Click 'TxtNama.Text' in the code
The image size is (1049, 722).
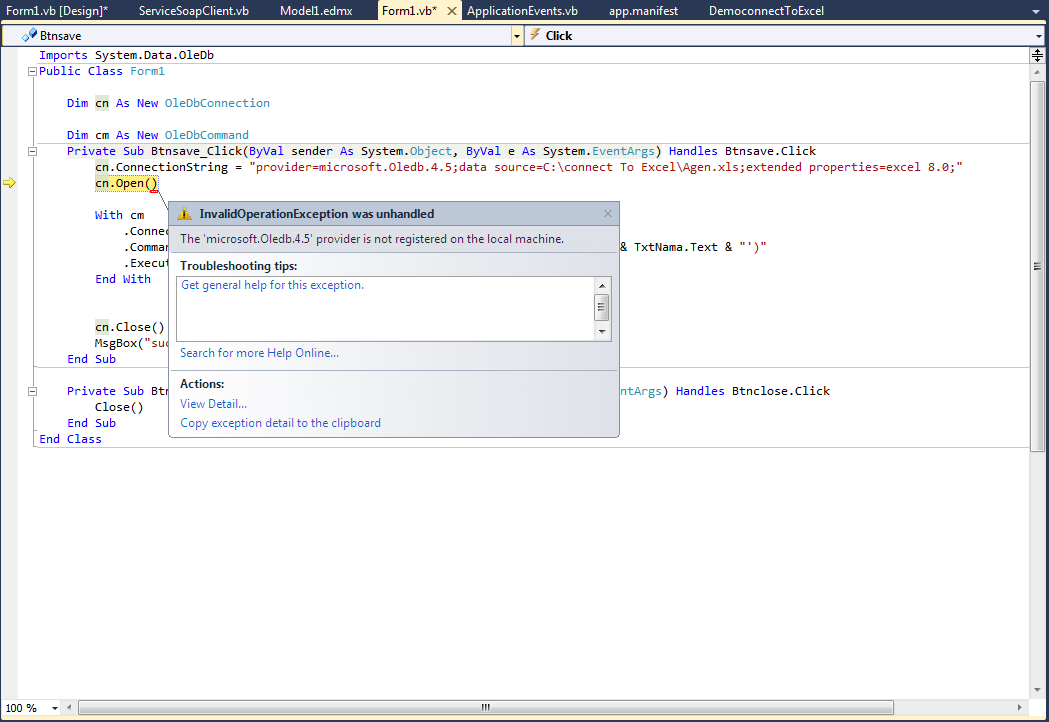click(676, 247)
